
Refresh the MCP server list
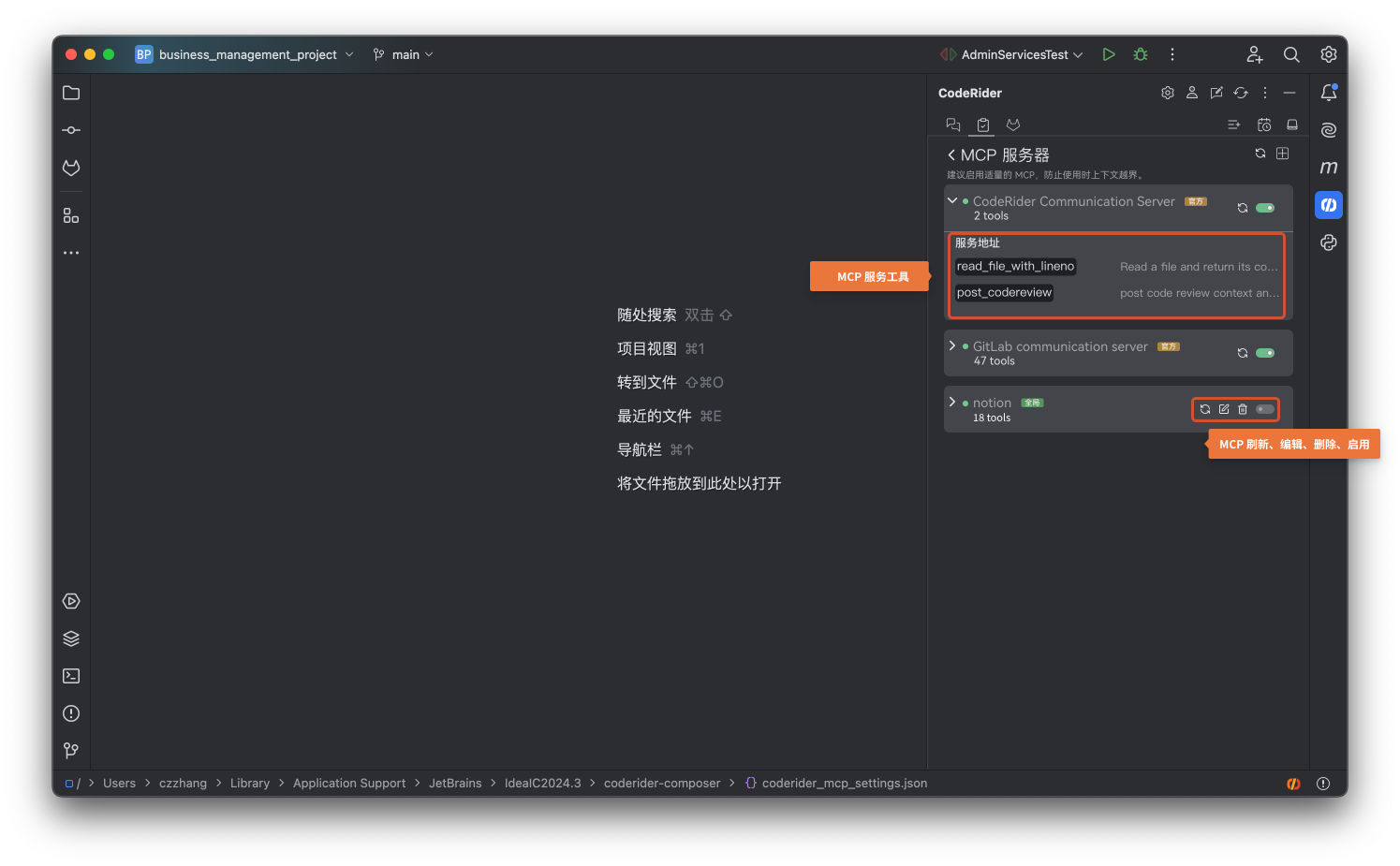click(x=1260, y=154)
